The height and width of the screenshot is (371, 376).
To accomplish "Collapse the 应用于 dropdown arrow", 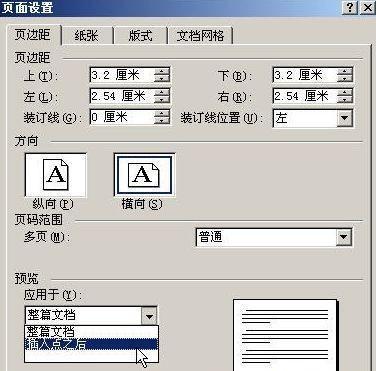I will point(149,316).
